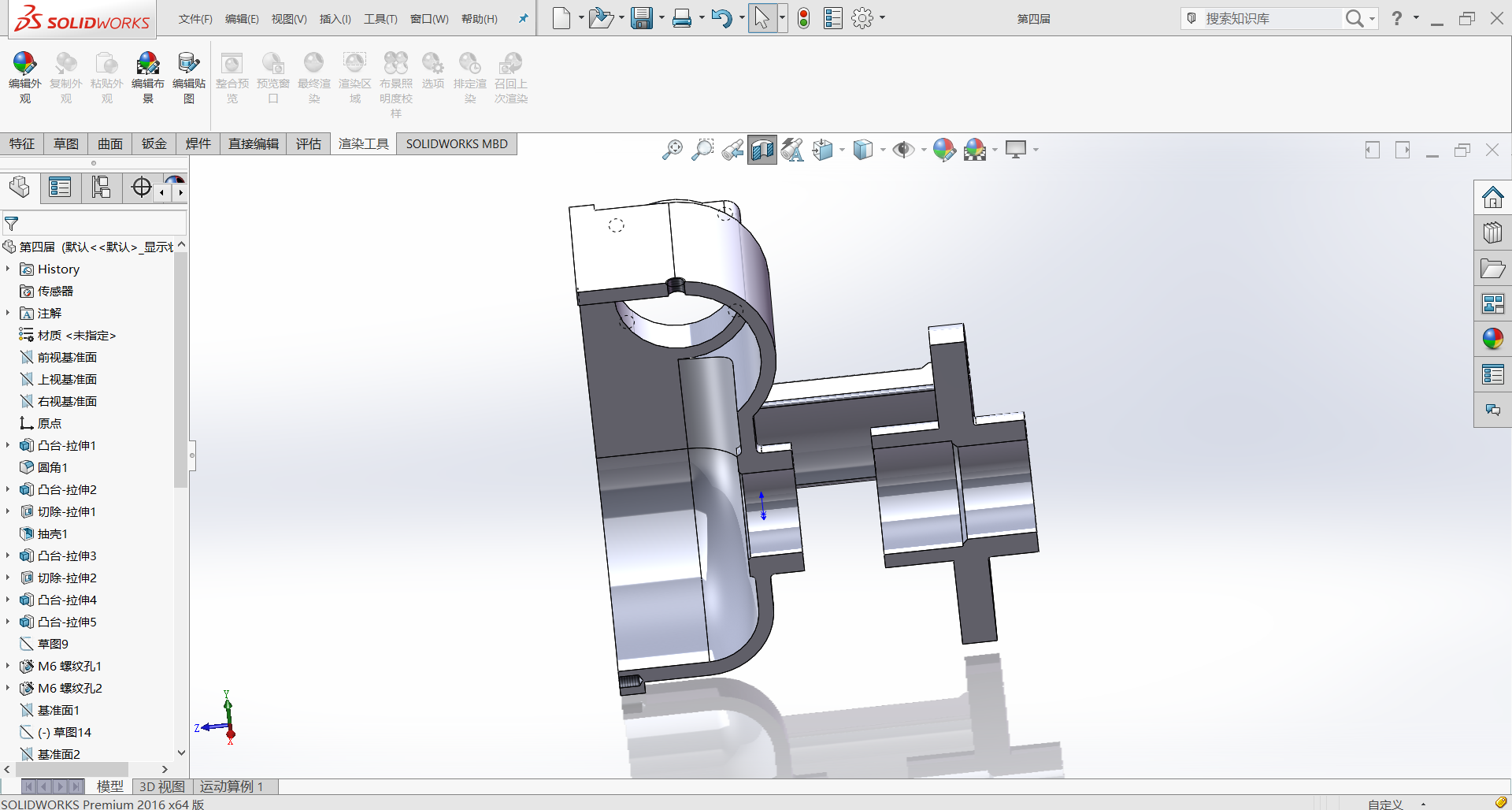This screenshot has width=1512, height=810.
Task: Select the 抽壳1 shell feature
Action: pos(53,533)
